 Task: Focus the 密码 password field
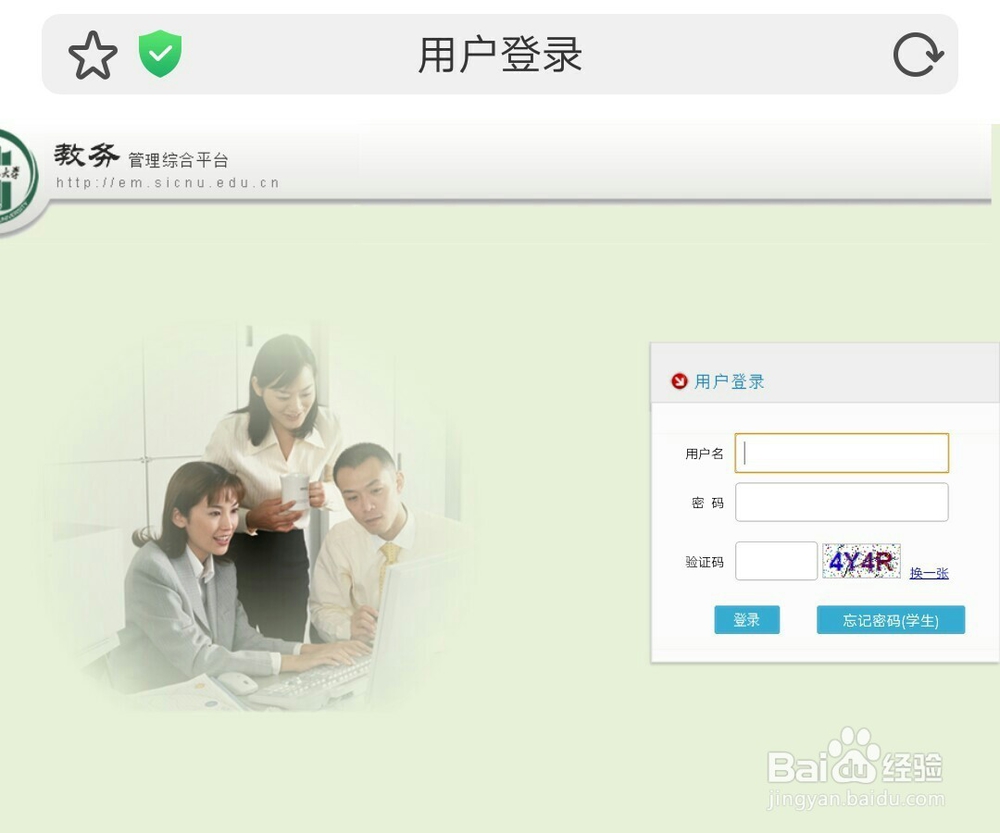coord(842,502)
